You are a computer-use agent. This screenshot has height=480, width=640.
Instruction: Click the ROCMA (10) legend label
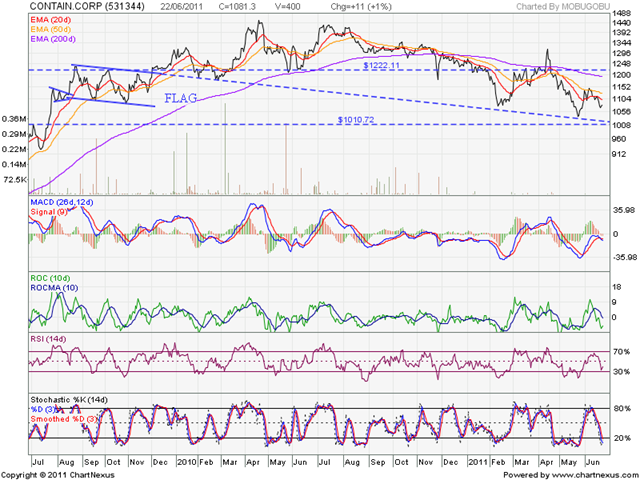point(54,288)
